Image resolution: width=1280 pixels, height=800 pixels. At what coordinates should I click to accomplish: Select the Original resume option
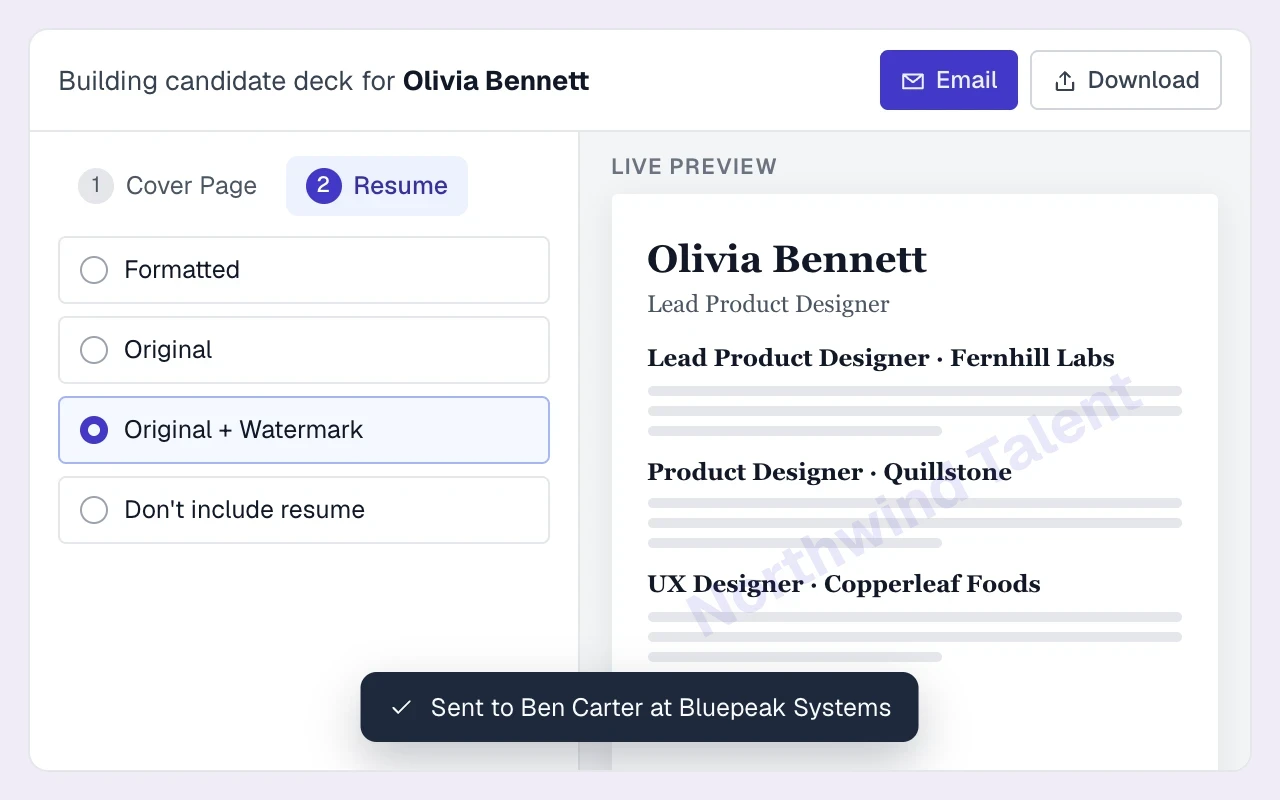click(x=304, y=350)
